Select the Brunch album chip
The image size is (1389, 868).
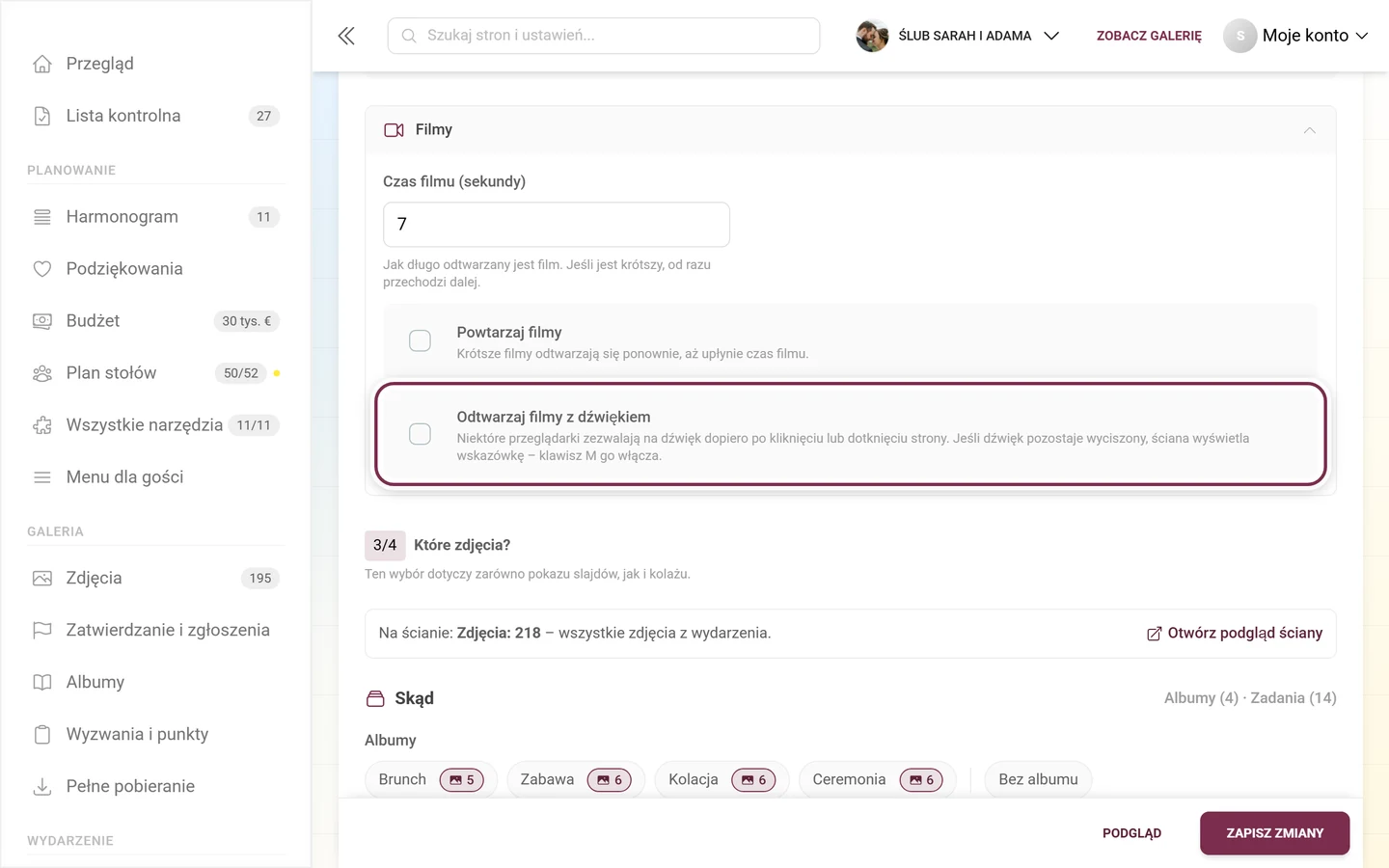431,779
